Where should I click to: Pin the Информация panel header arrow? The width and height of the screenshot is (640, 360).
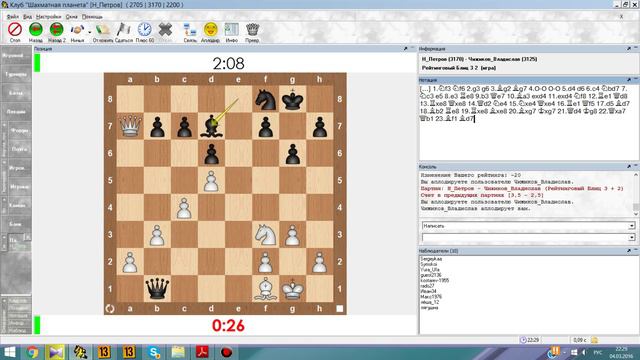click(x=629, y=49)
